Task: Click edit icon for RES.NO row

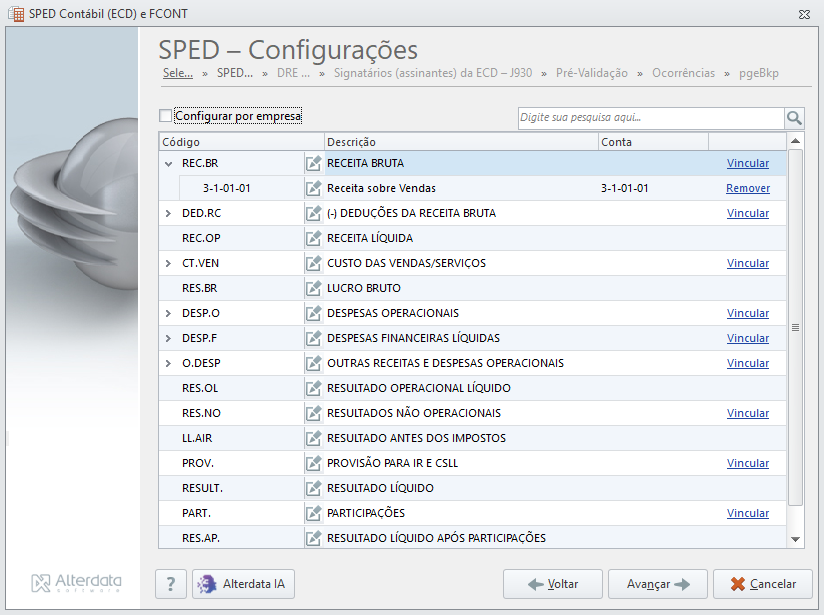Action: pos(313,413)
